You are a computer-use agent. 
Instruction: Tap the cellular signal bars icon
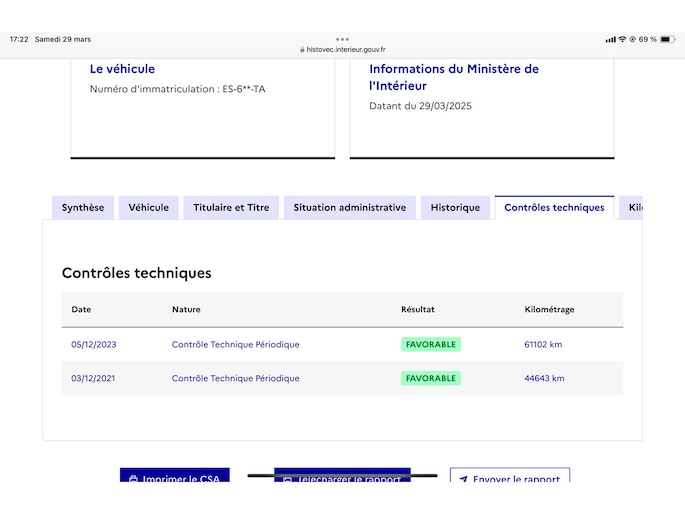click(x=610, y=39)
